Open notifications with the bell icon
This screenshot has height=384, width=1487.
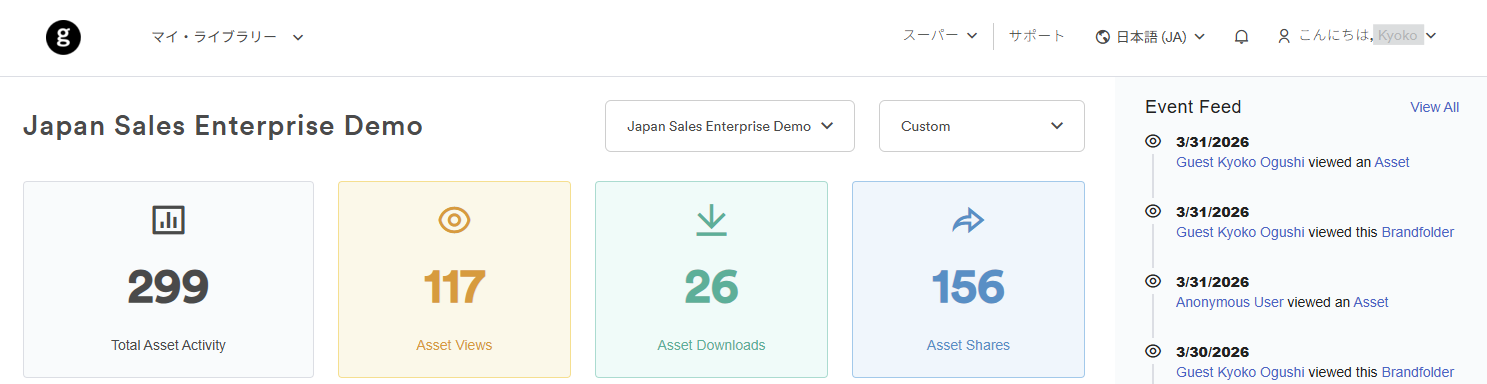[1241, 37]
